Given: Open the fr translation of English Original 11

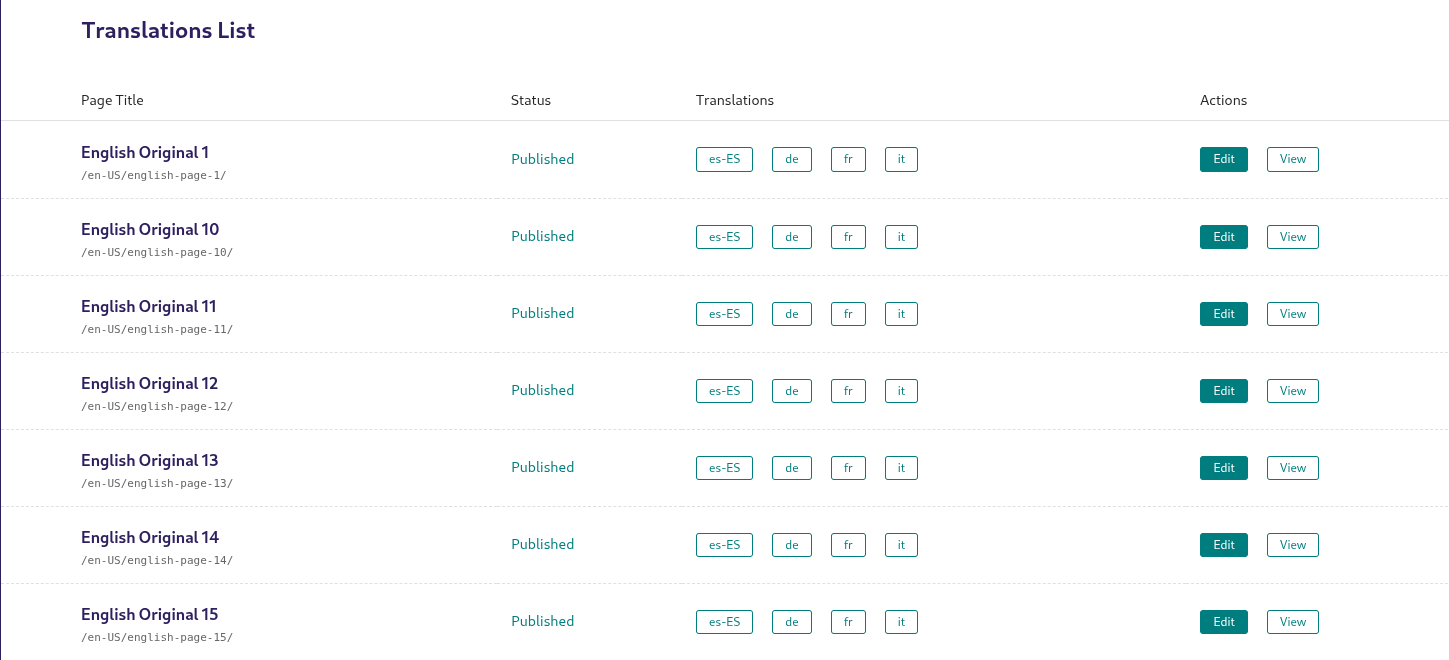Looking at the screenshot, I should pos(848,313).
